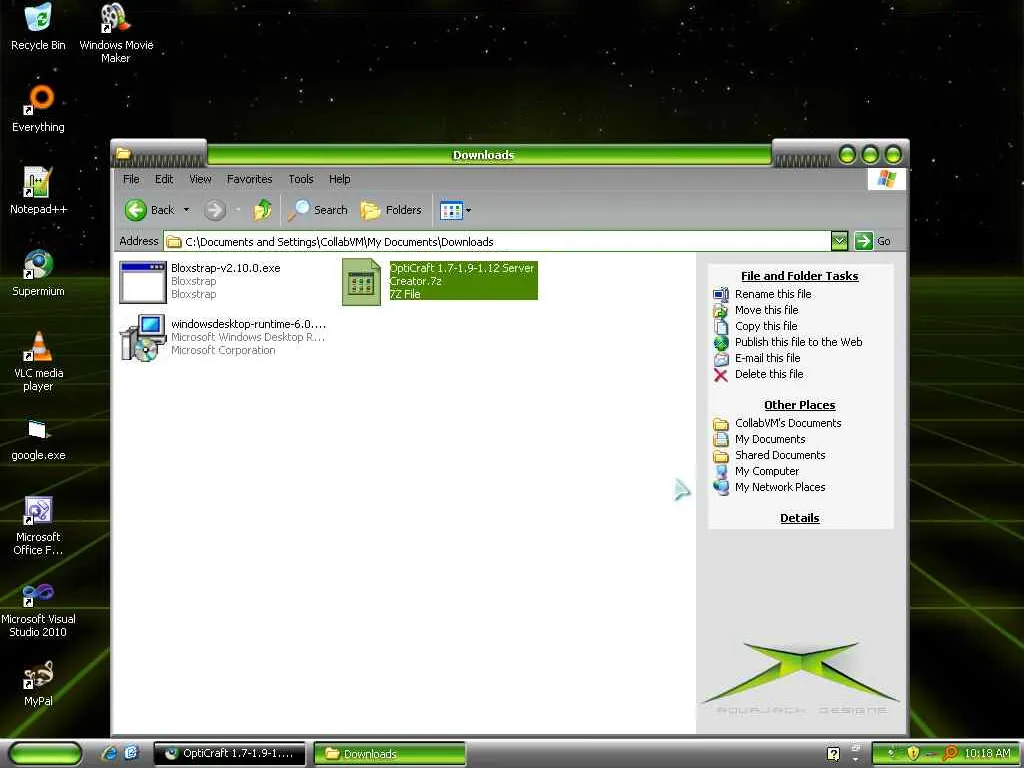Go to Shared Documents

click(780, 455)
